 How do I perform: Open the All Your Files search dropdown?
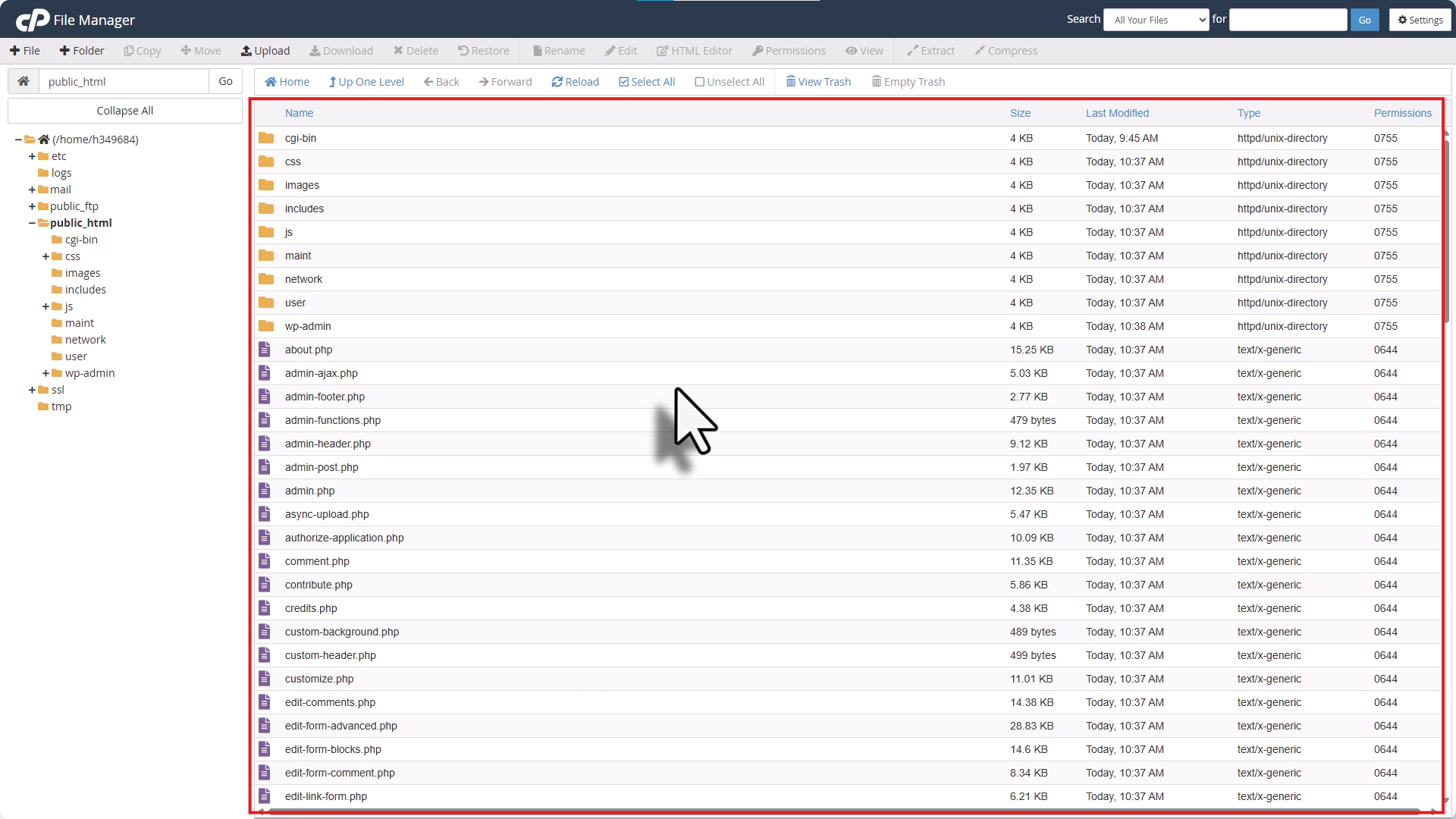(x=1156, y=20)
